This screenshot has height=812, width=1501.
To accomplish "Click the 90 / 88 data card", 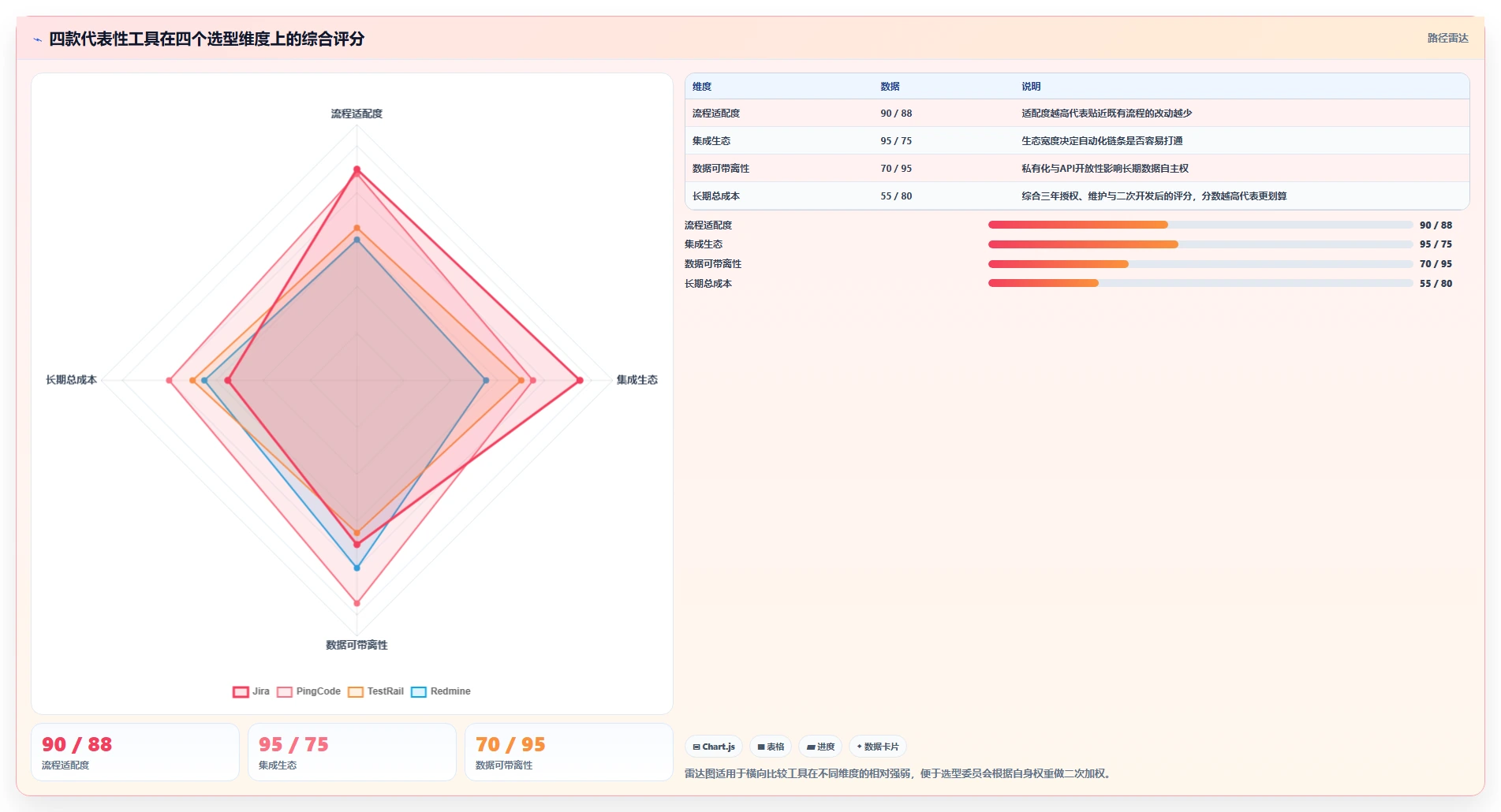I will pyautogui.click(x=135, y=752).
